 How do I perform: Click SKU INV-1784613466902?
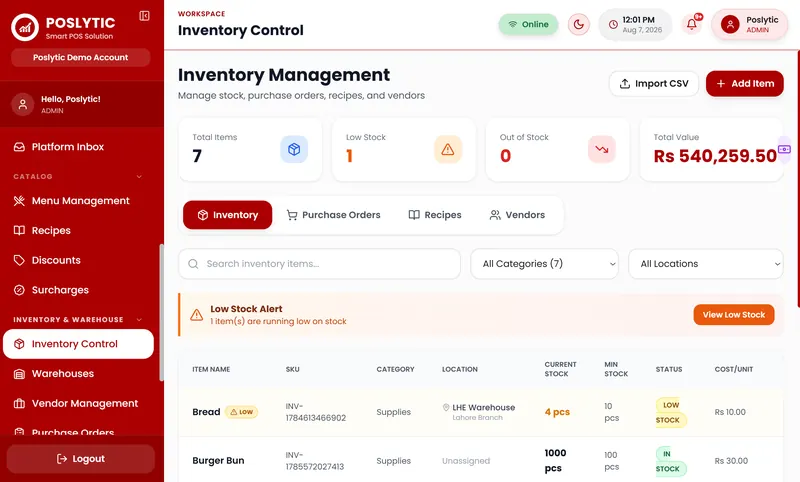pos(316,412)
